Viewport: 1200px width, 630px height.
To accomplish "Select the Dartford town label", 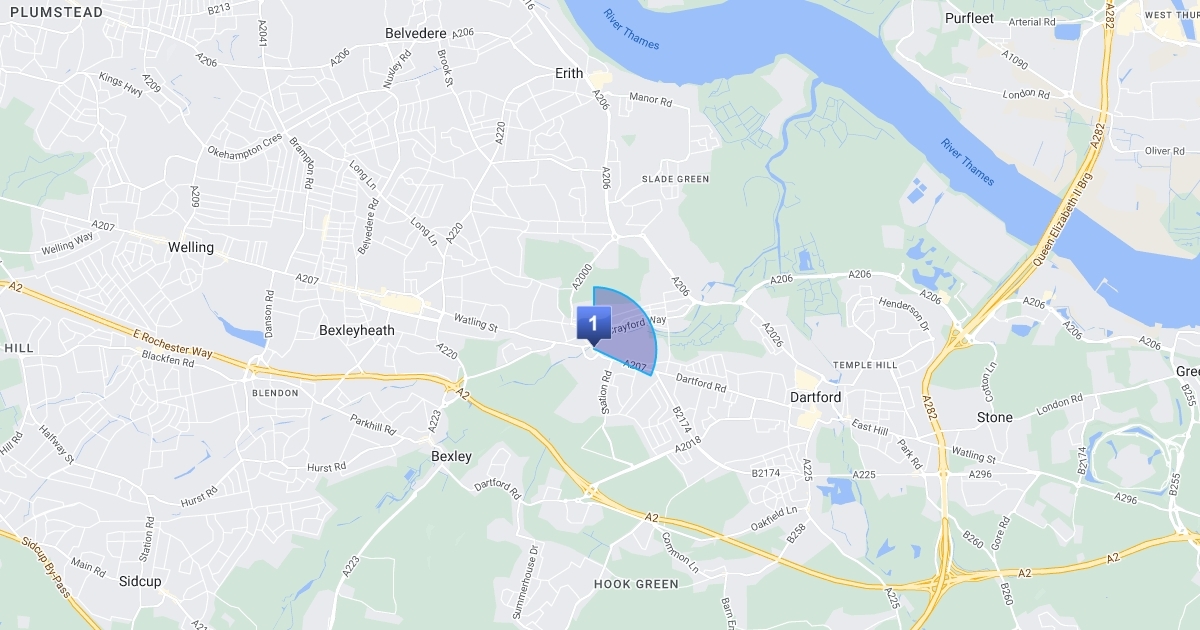I will (x=815, y=397).
